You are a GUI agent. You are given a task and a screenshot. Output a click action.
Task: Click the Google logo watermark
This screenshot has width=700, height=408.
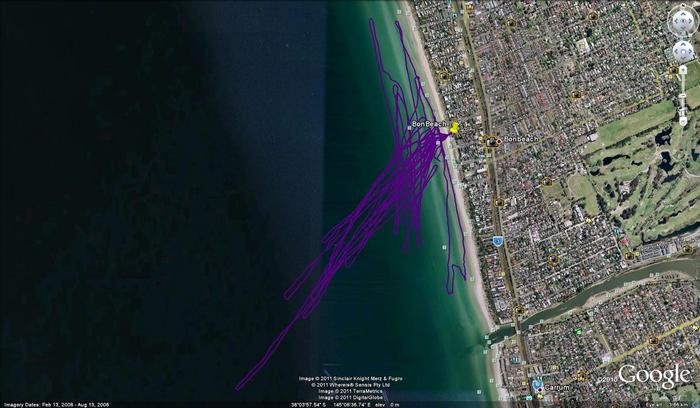[654, 377]
